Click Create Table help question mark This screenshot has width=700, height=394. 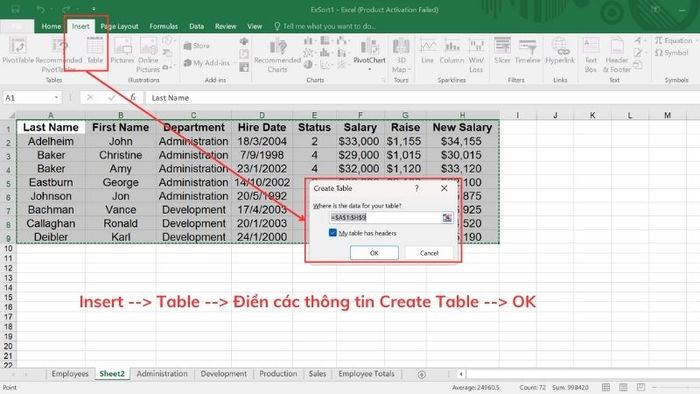coord(417,188)
